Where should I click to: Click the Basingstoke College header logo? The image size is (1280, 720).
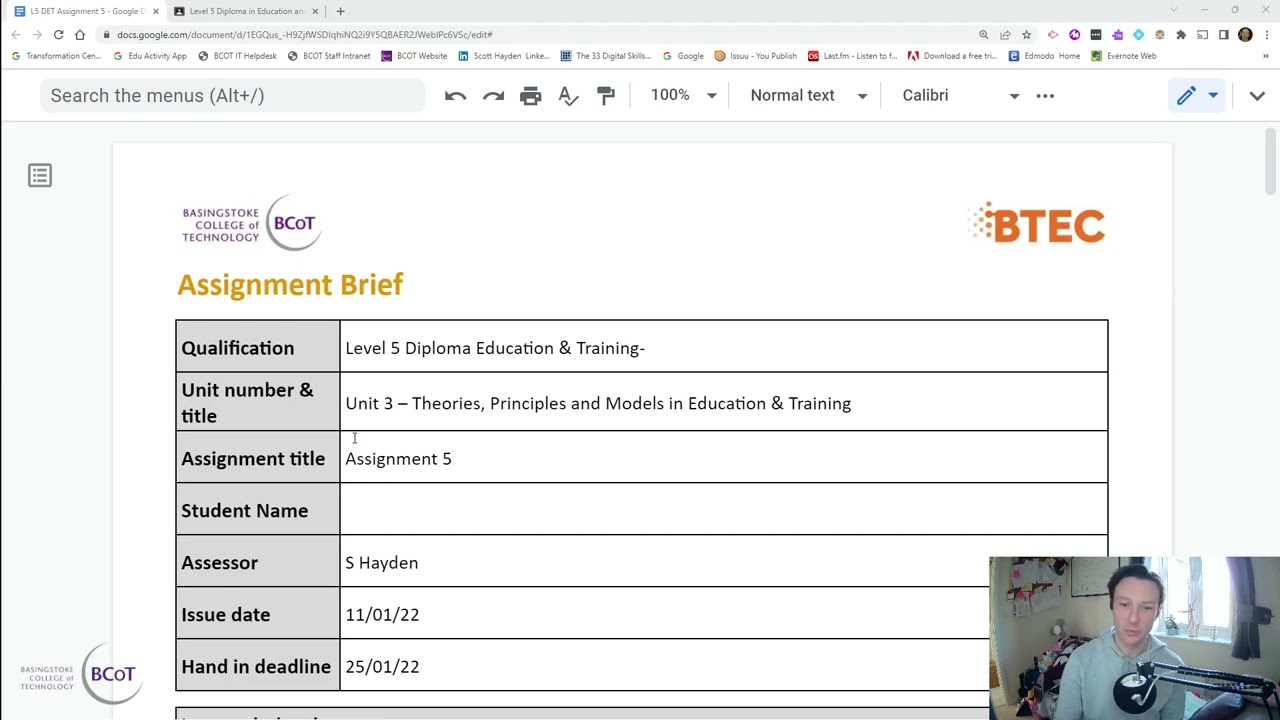pos(251,223)
